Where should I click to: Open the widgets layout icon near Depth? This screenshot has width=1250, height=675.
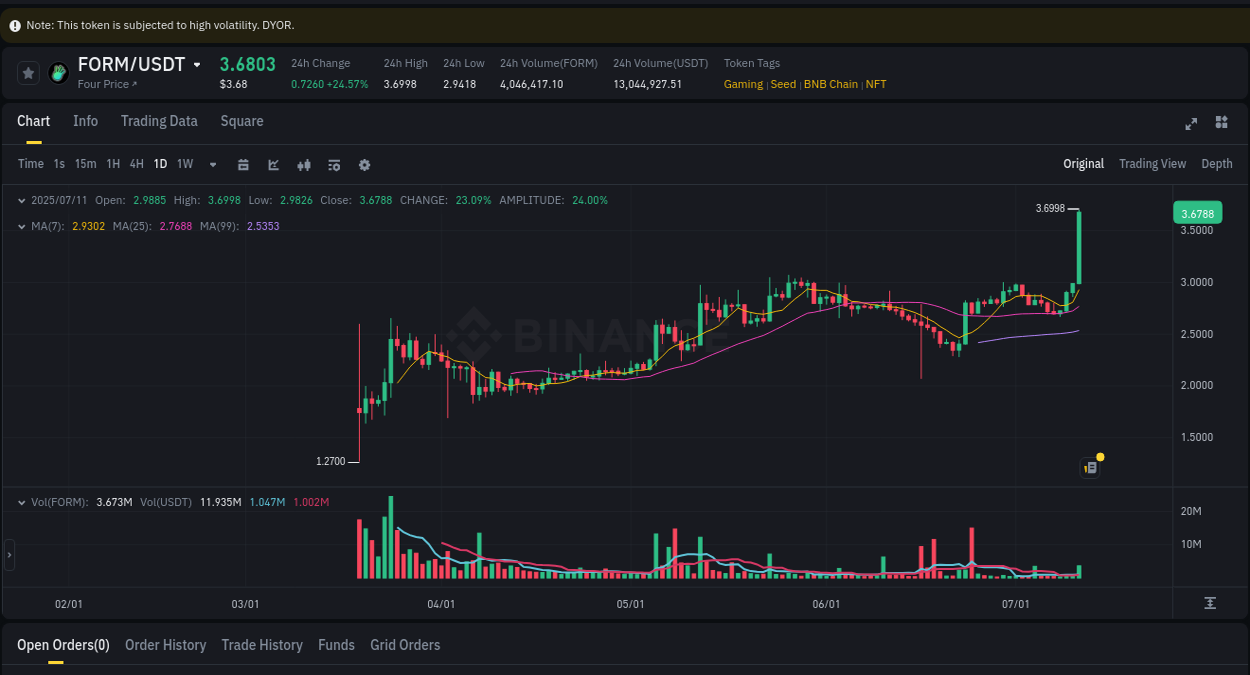point(1221,122)
